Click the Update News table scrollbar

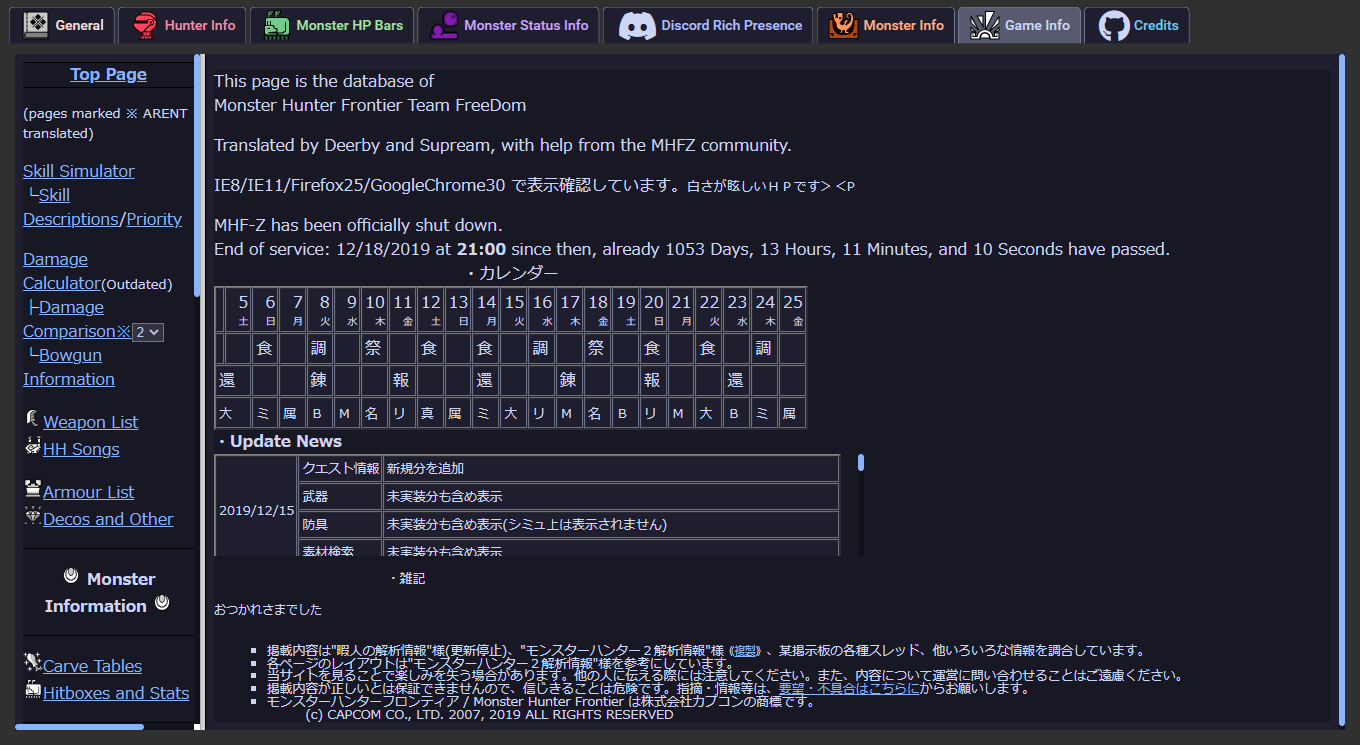tap(861, 462)
